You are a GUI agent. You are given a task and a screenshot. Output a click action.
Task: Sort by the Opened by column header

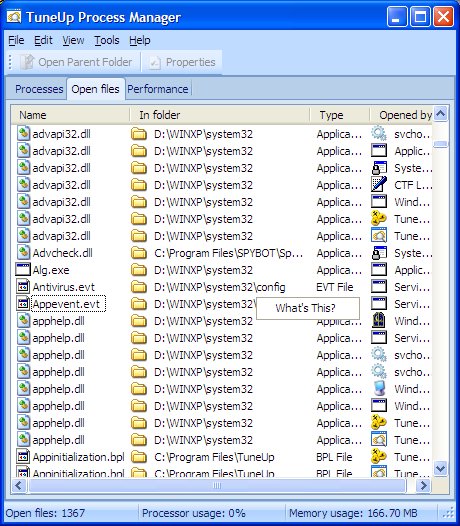click(x=401, y=115)
